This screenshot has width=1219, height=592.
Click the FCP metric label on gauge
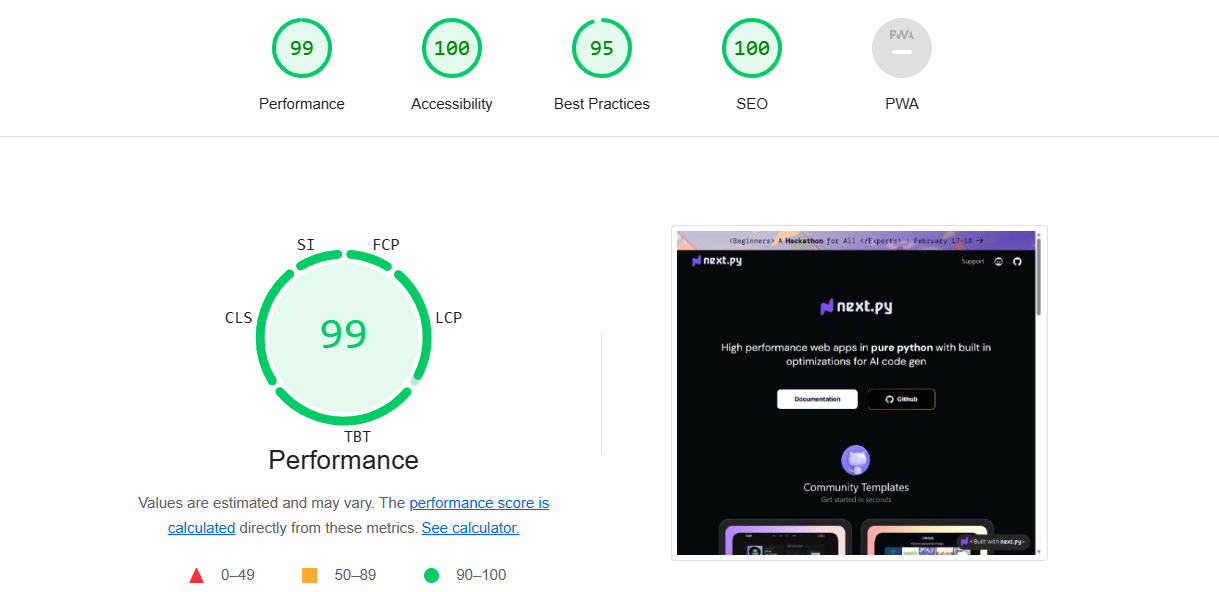point(386,245)
